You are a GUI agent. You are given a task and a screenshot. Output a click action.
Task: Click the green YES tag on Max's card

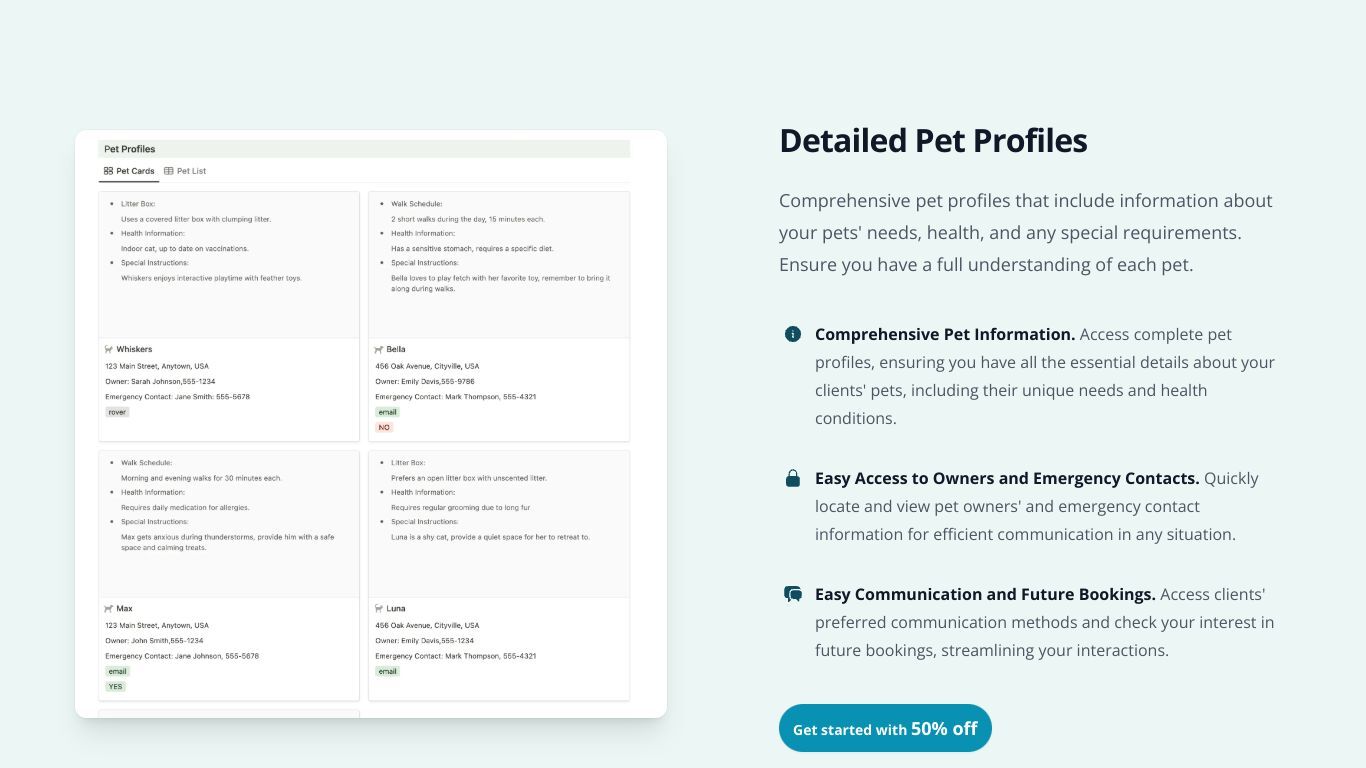click(x=116, y=687)
